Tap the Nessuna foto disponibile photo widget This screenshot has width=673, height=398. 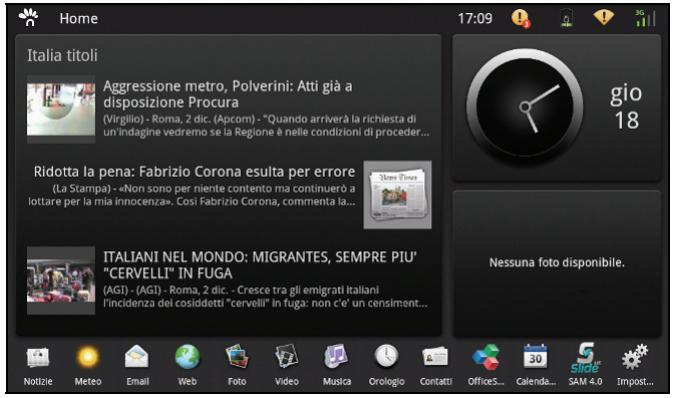click(557, 263)
